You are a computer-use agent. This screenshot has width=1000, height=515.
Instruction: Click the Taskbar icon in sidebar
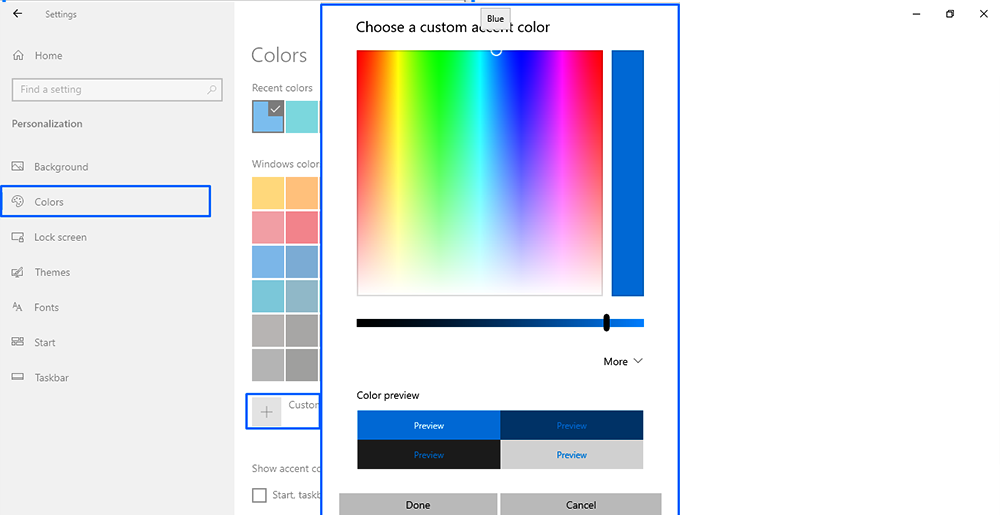pyautogui.click(x=18, y=377)
